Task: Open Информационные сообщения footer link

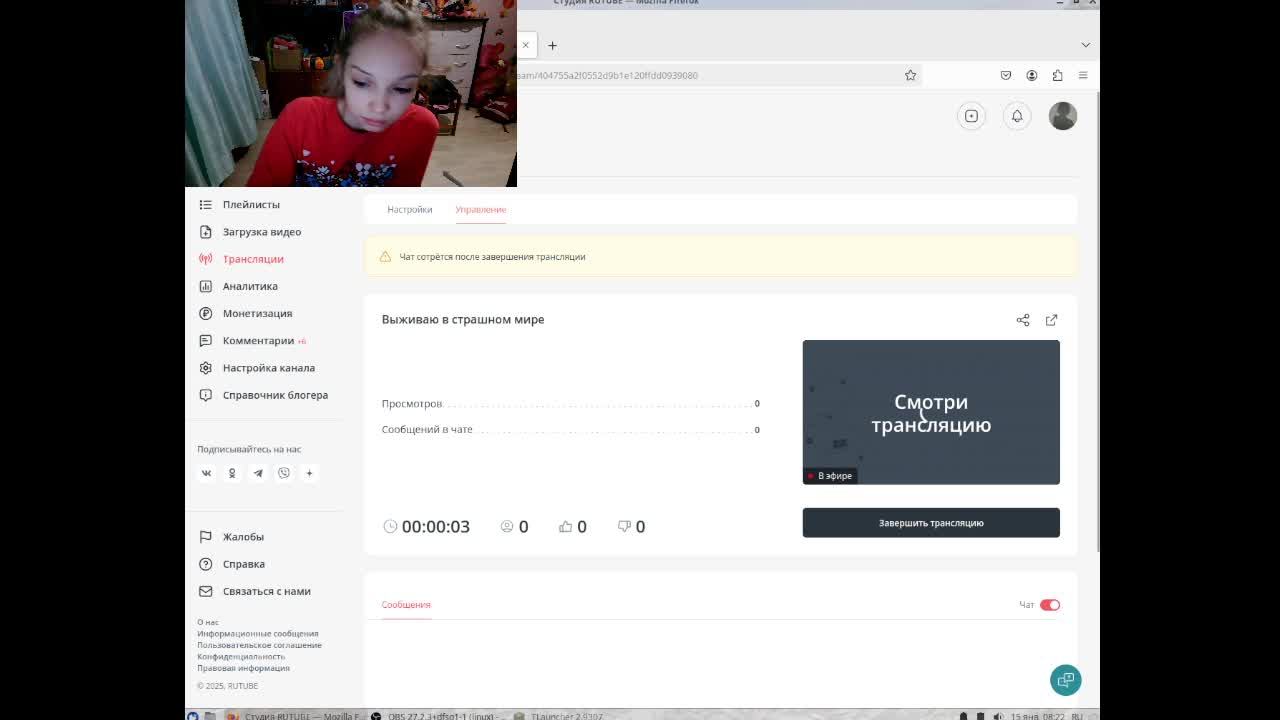Action: pyautogui.click(x=258, y=633)
